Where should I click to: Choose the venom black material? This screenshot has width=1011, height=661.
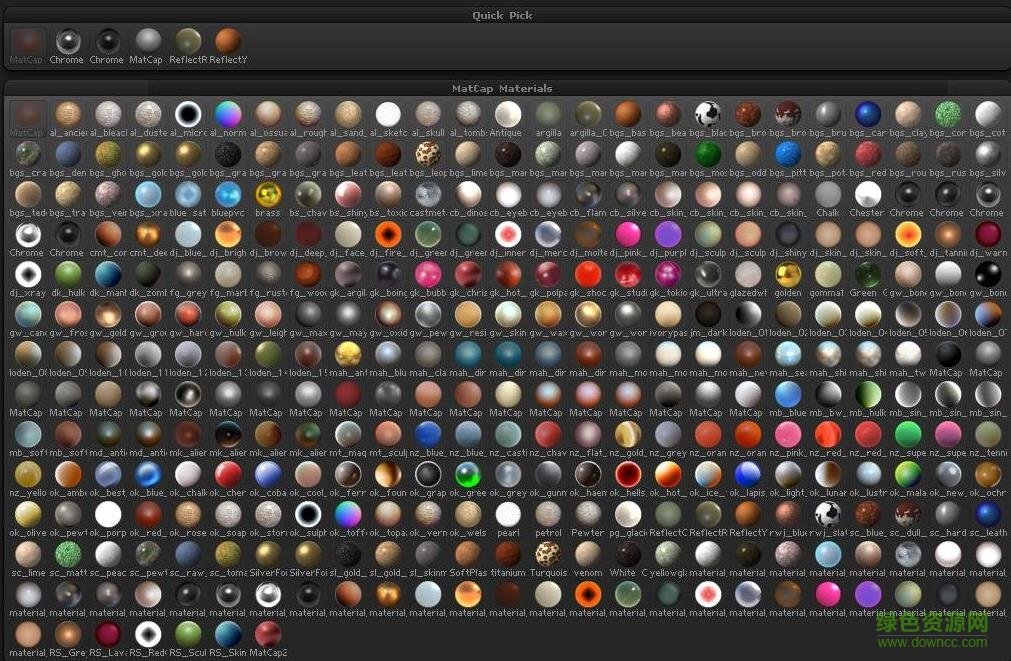(x=588, y=555)
